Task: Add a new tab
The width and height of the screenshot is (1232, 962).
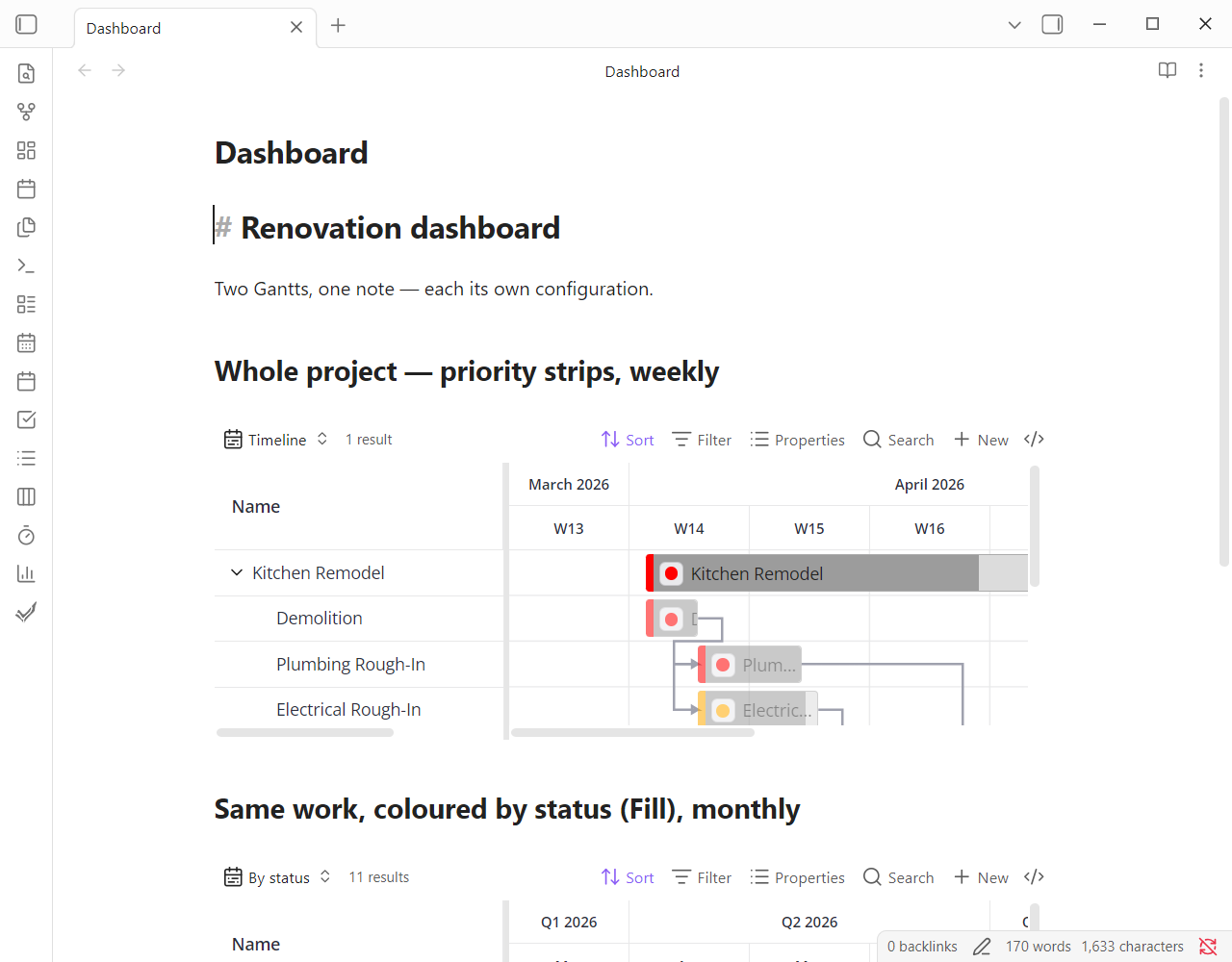Action: click(x=338, y=26)
